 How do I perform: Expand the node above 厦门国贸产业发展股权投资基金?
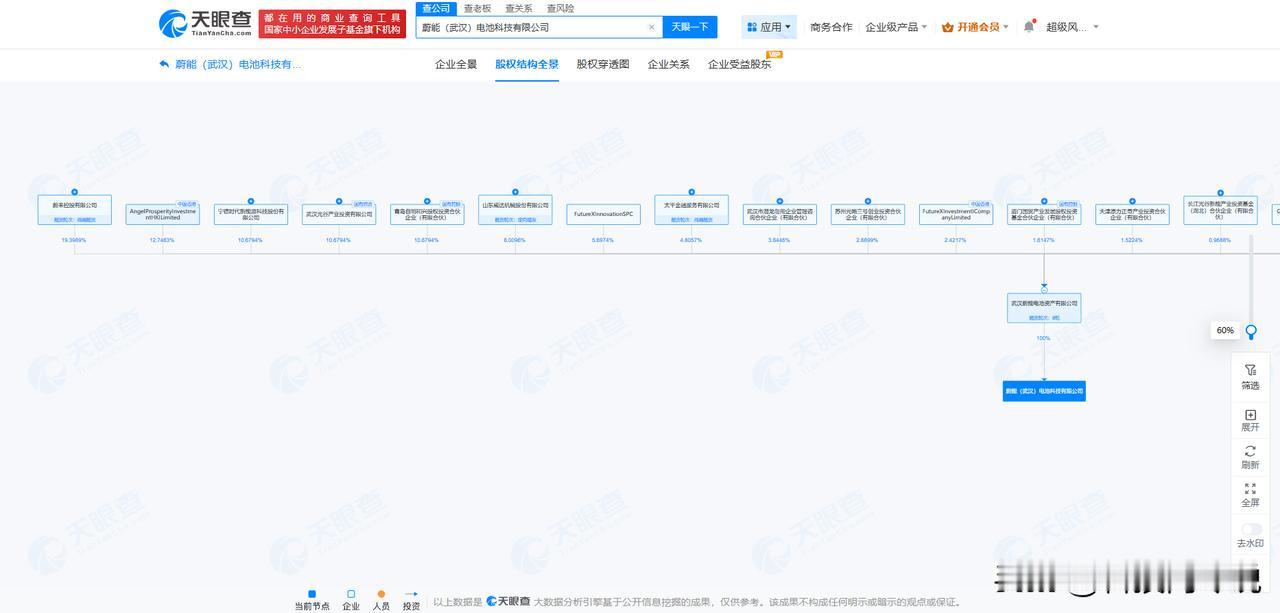pos(1044,201)
